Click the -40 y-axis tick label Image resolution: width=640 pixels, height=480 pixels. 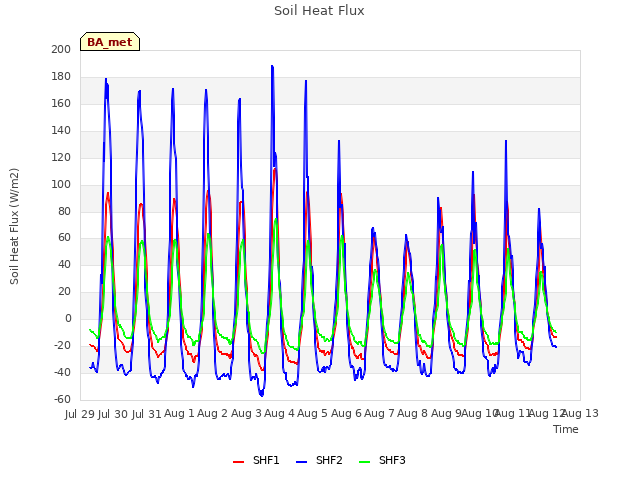62,372
